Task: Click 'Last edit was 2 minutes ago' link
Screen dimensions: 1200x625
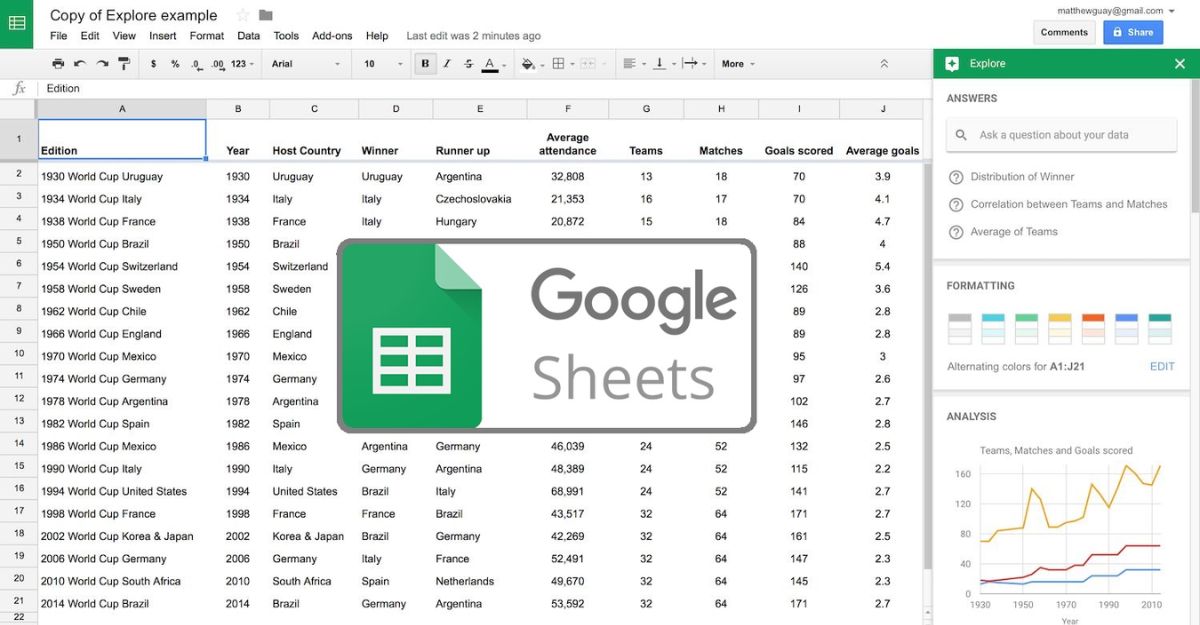Action: (473, 36)
